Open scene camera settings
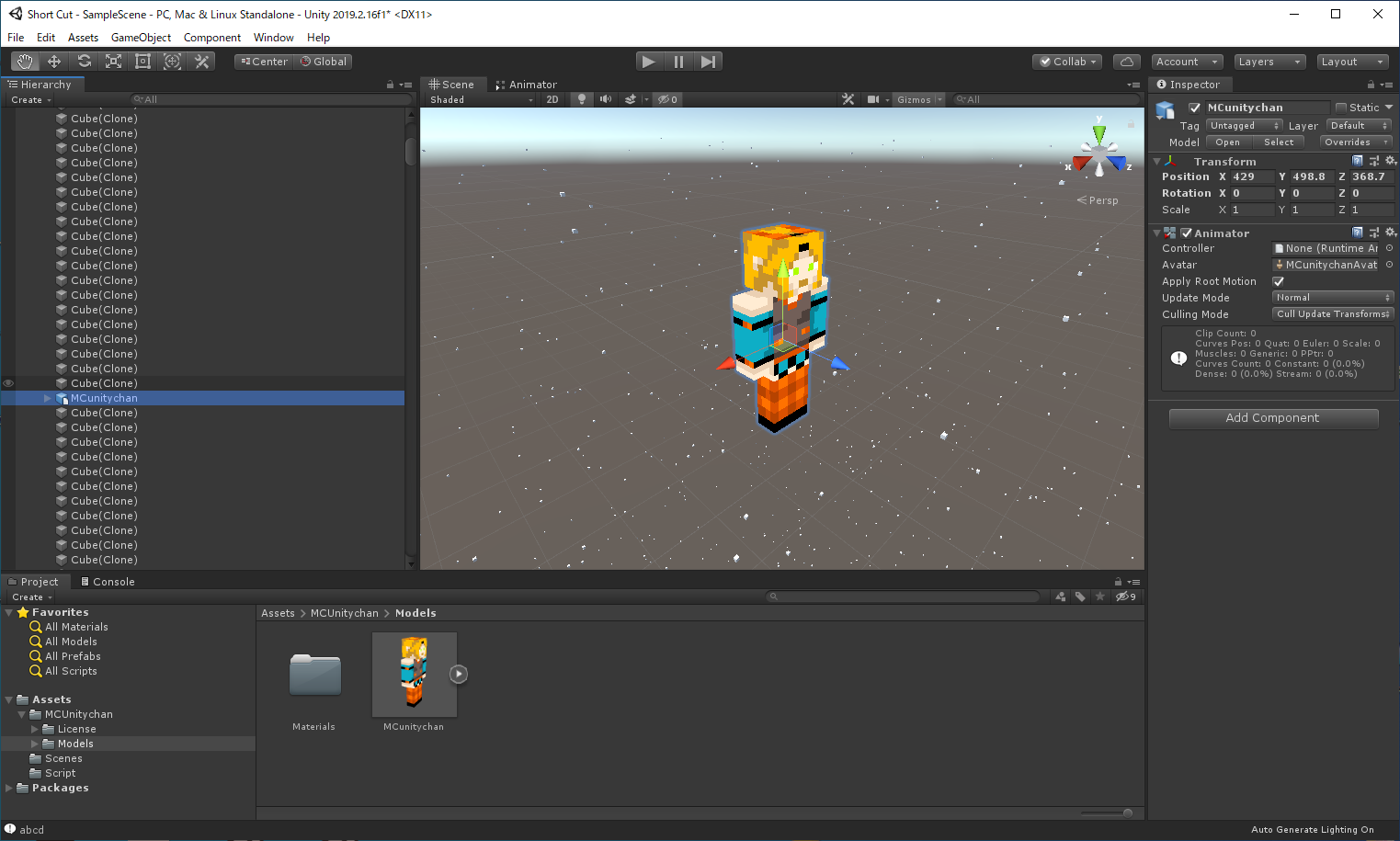 pos(873,99)
